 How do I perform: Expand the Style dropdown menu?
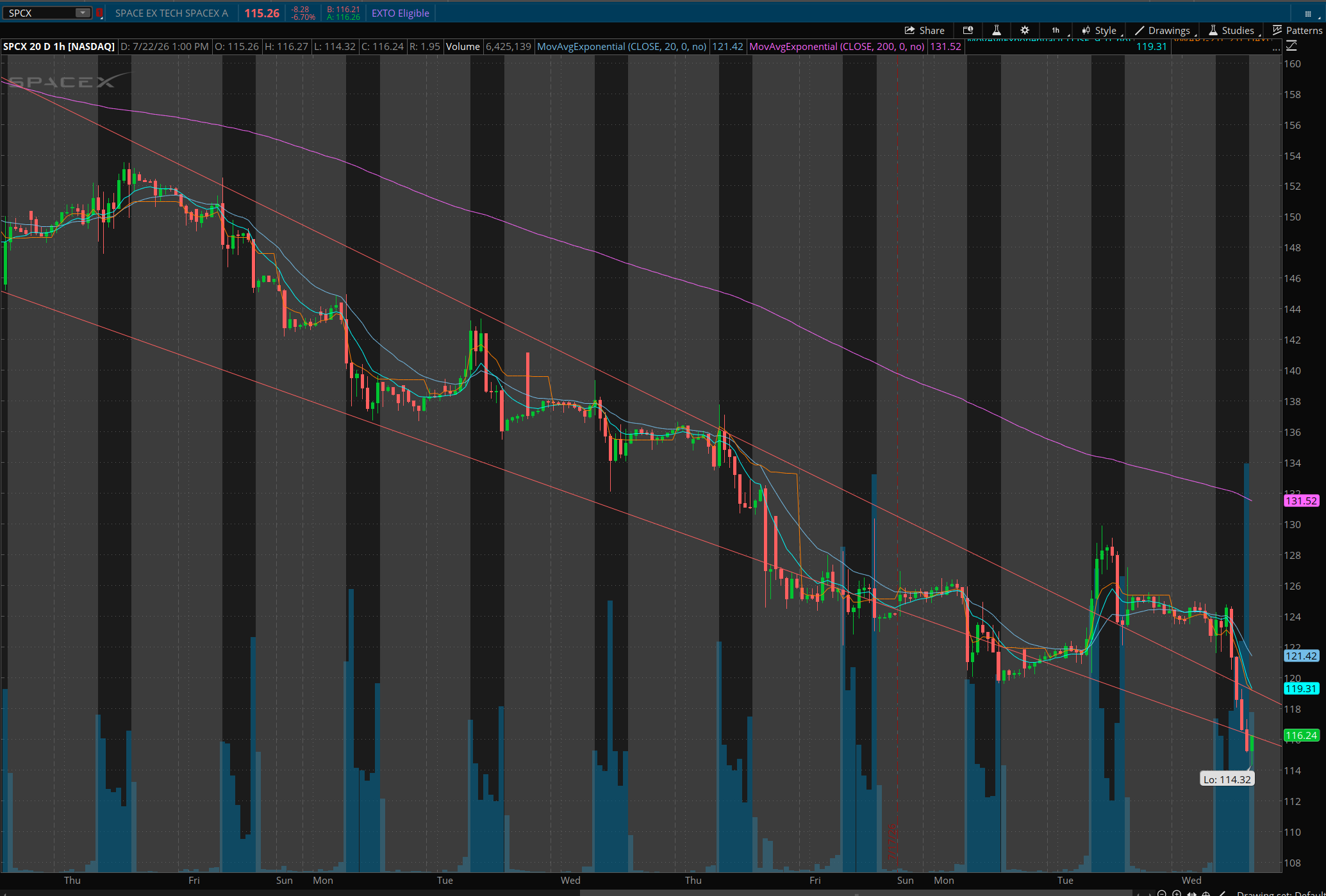pos(1100,30)
